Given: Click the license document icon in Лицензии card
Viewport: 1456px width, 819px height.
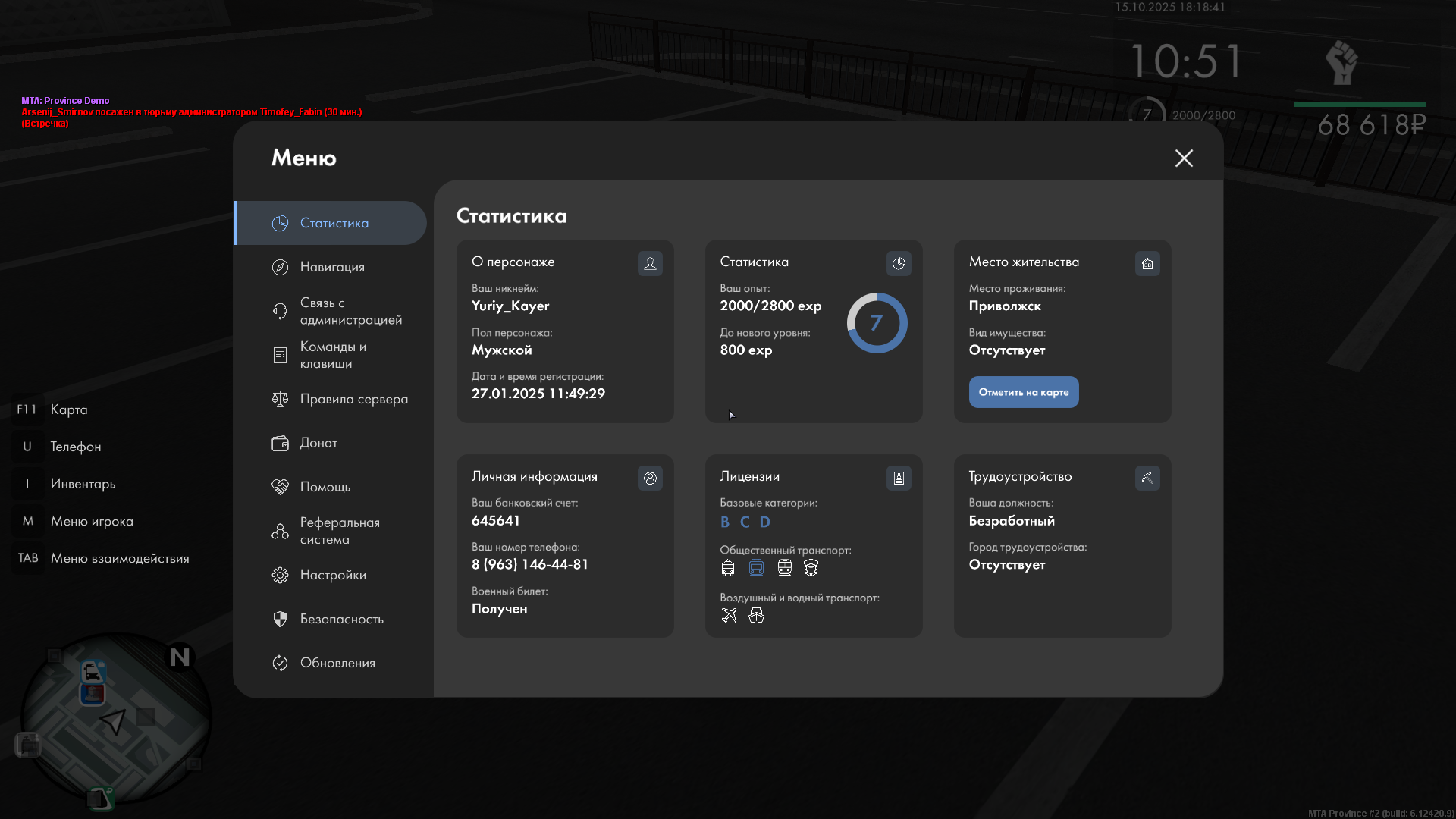Looking at the screenshot, I should point(899,478).
